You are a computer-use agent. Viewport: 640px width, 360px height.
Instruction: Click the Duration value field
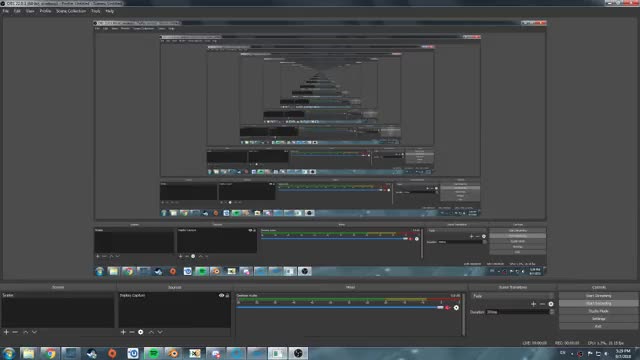click(x=518, y=312)
